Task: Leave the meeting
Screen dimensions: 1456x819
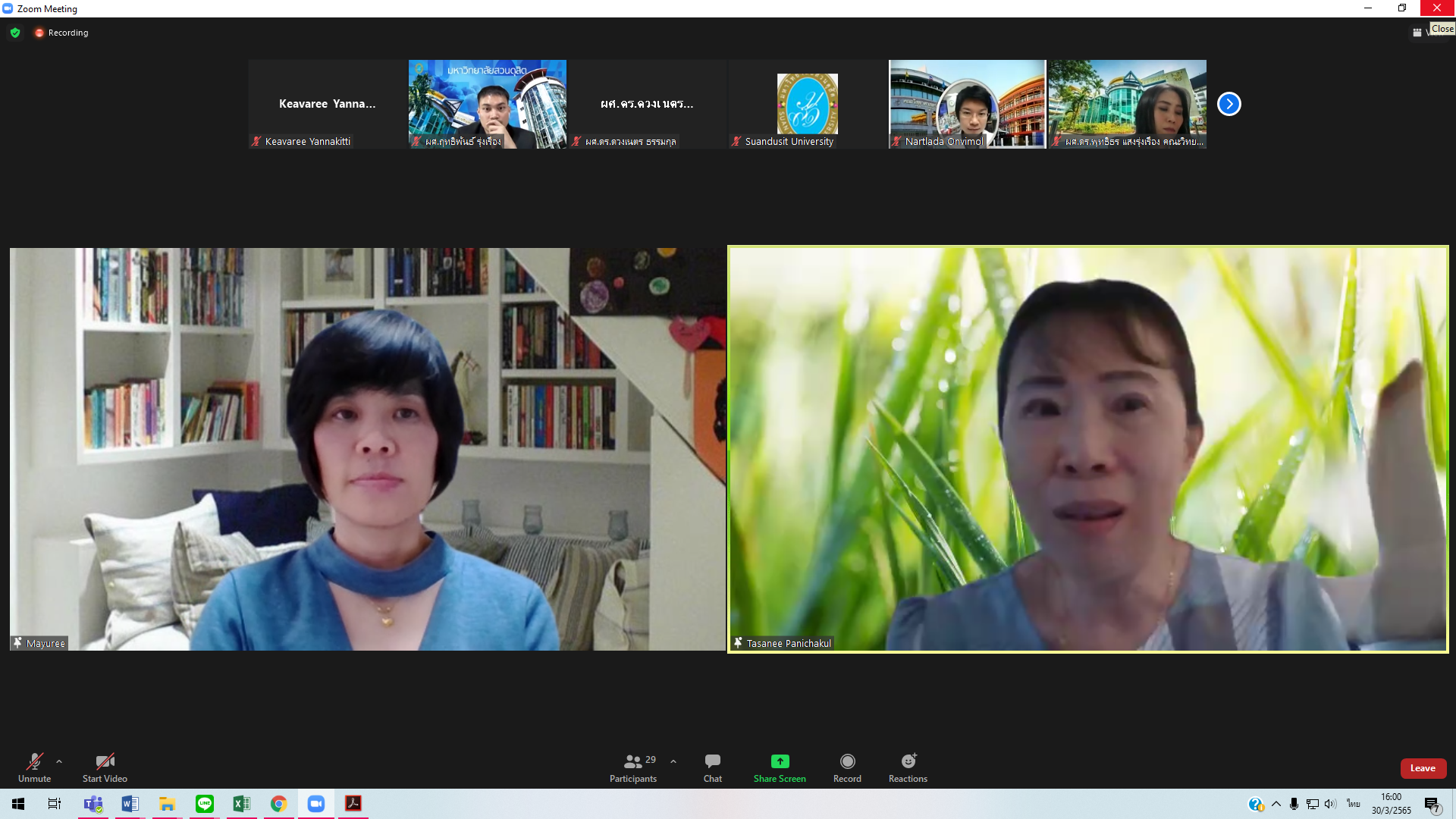Action: [x=1423, y=768]
